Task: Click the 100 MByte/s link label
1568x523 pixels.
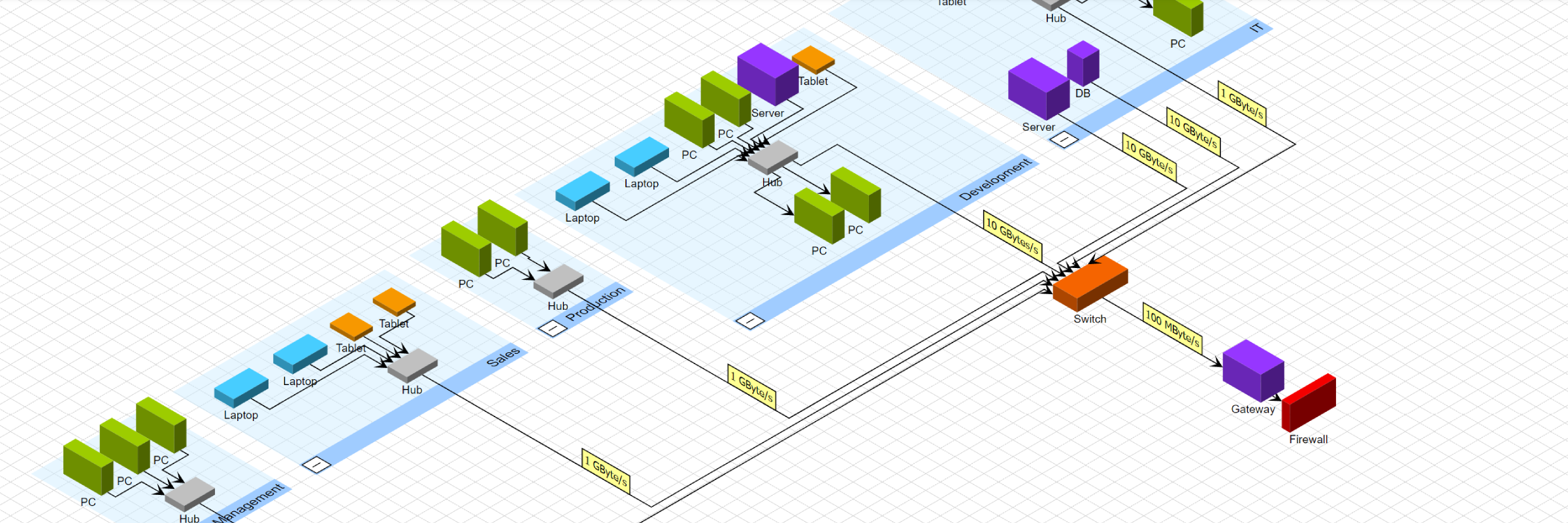Action: click(x=1172, y=329)
